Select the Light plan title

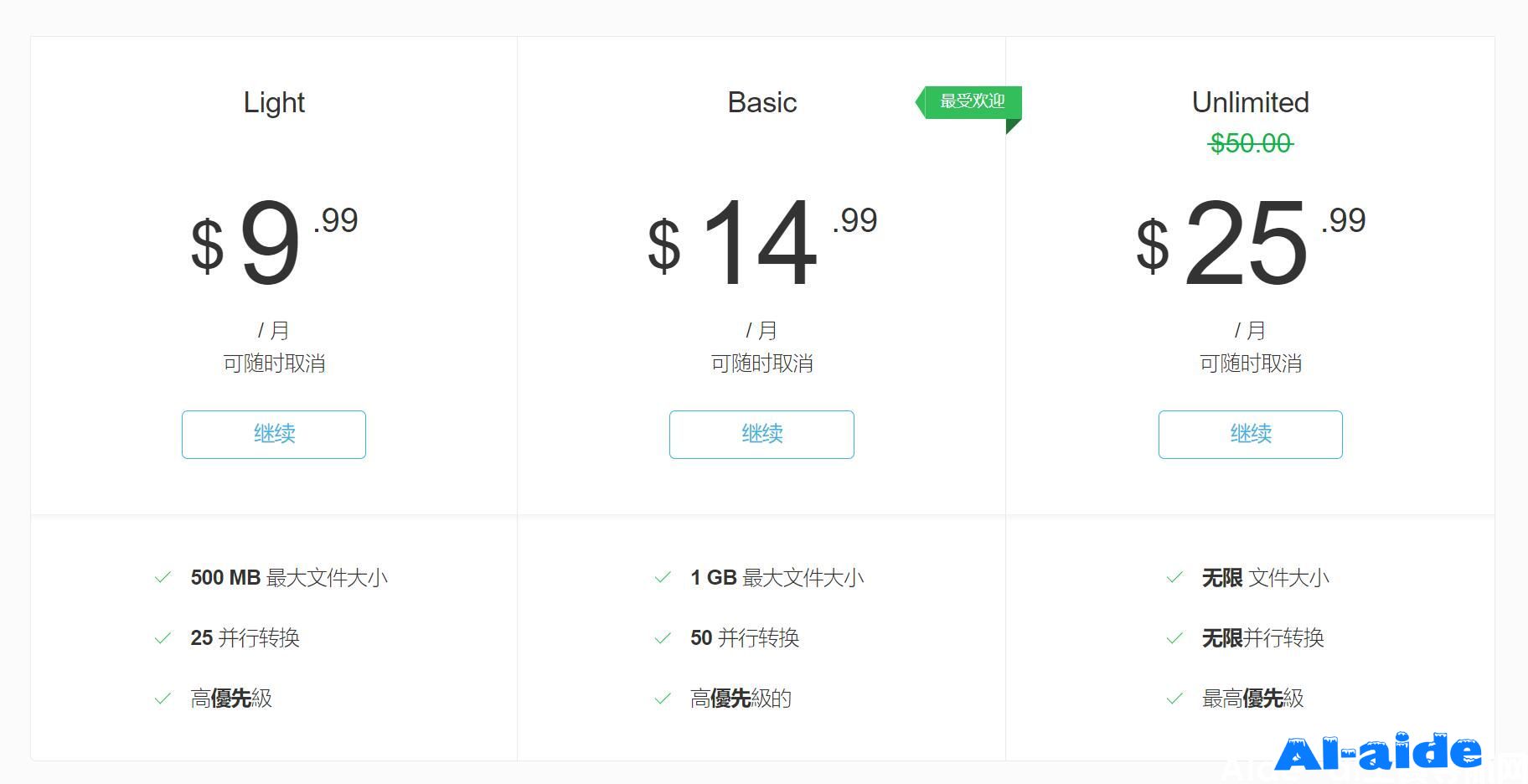(274, 102)
